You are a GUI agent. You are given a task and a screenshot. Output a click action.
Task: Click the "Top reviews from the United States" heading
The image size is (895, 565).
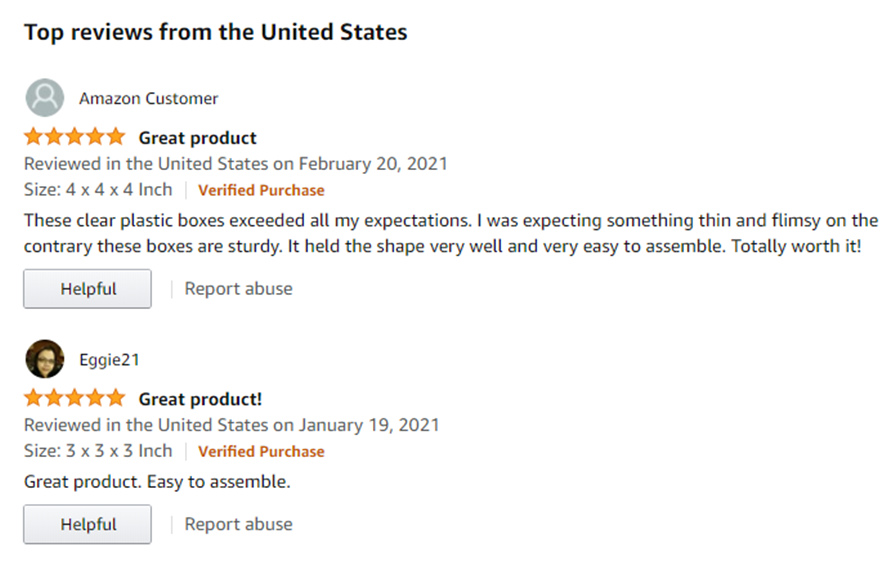[x=216, y=32]
